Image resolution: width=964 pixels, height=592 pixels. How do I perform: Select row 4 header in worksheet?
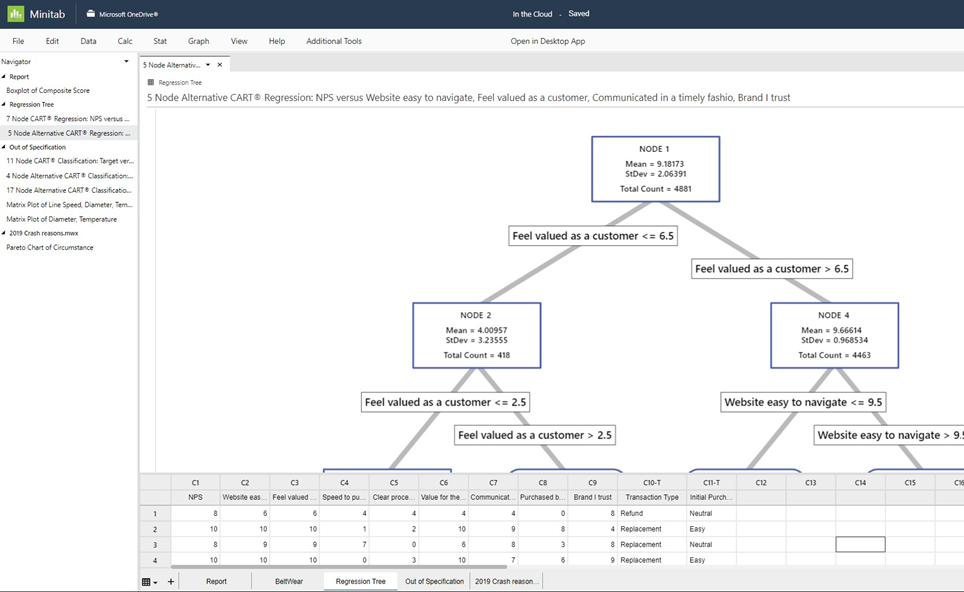pos(155,560)
